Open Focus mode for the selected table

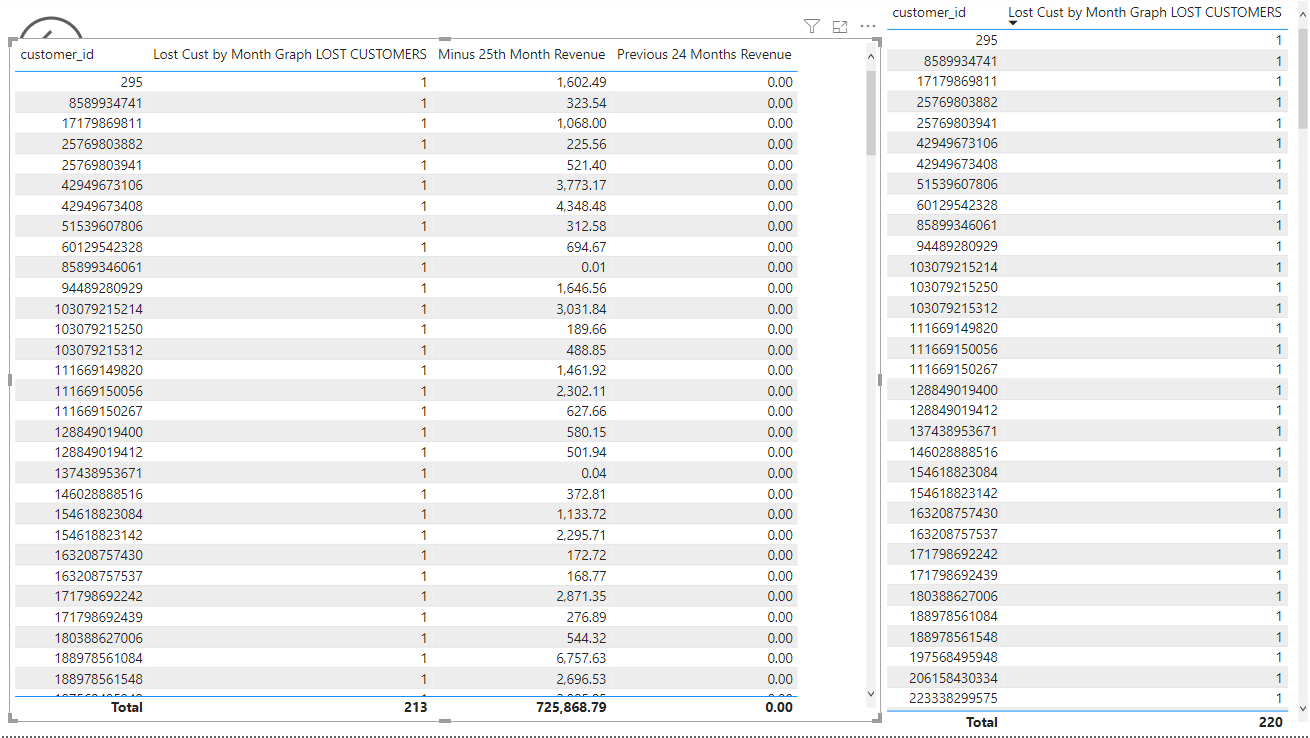click(840, 27)
